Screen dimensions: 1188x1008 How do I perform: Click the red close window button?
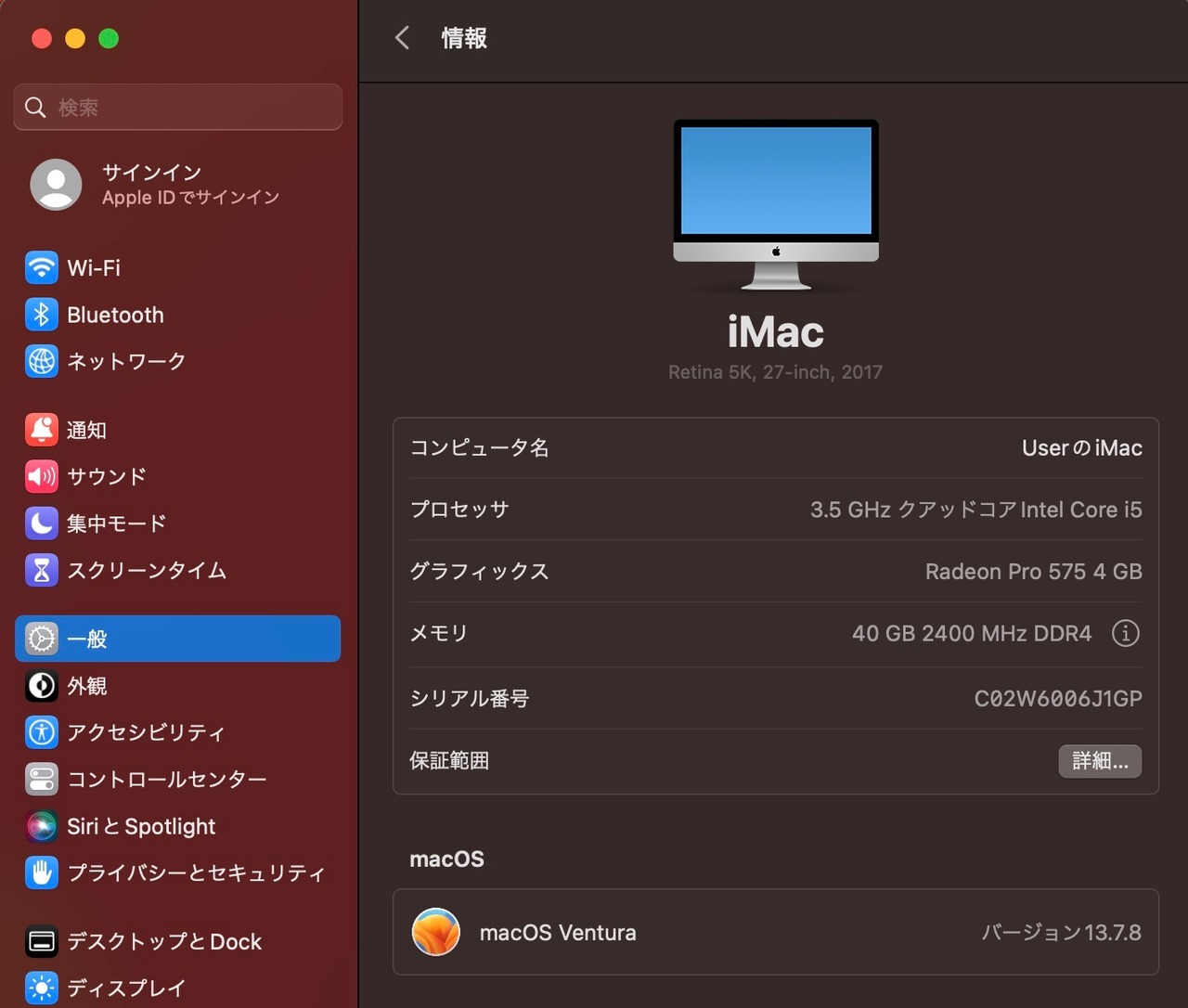(42, 38)
